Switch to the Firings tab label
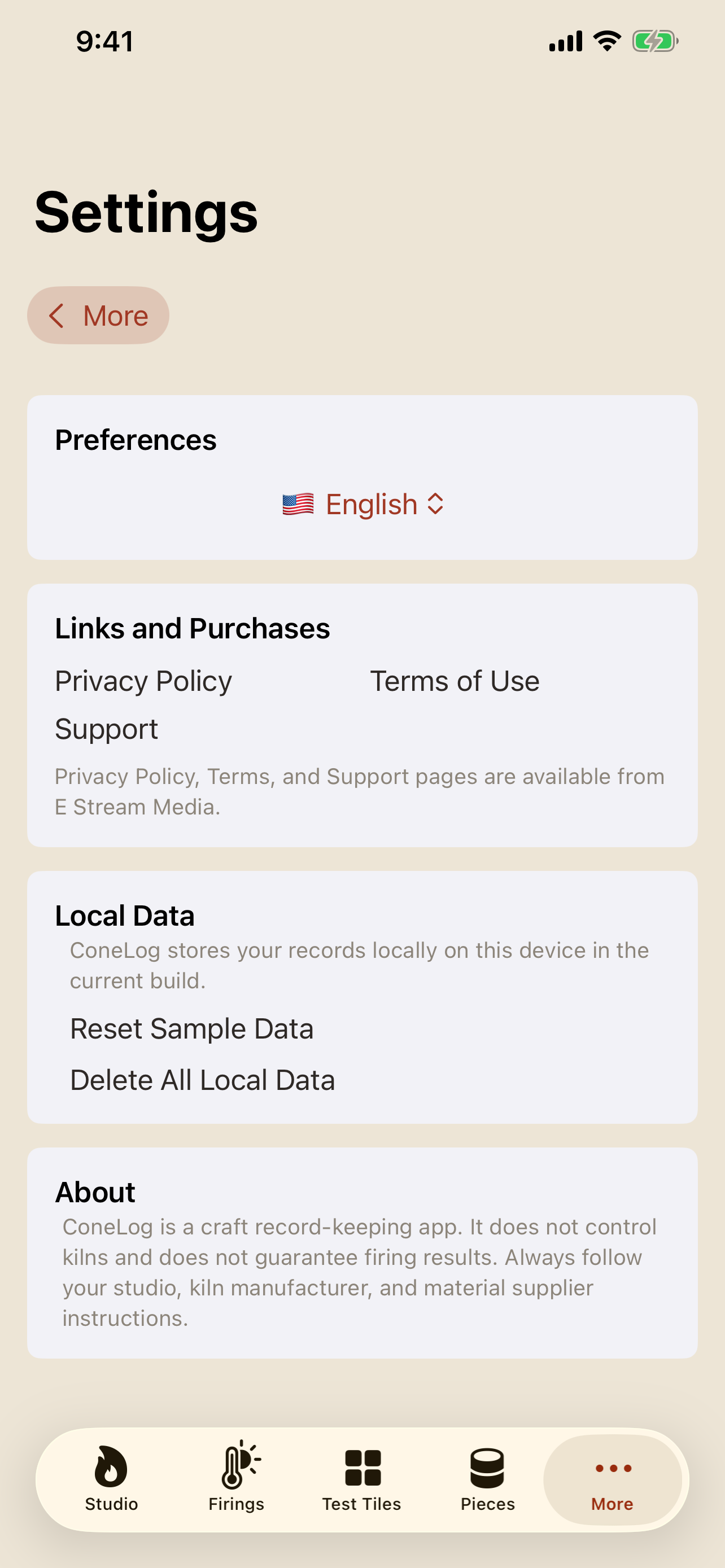The image size is (725, 1568). pos(236,1504)
